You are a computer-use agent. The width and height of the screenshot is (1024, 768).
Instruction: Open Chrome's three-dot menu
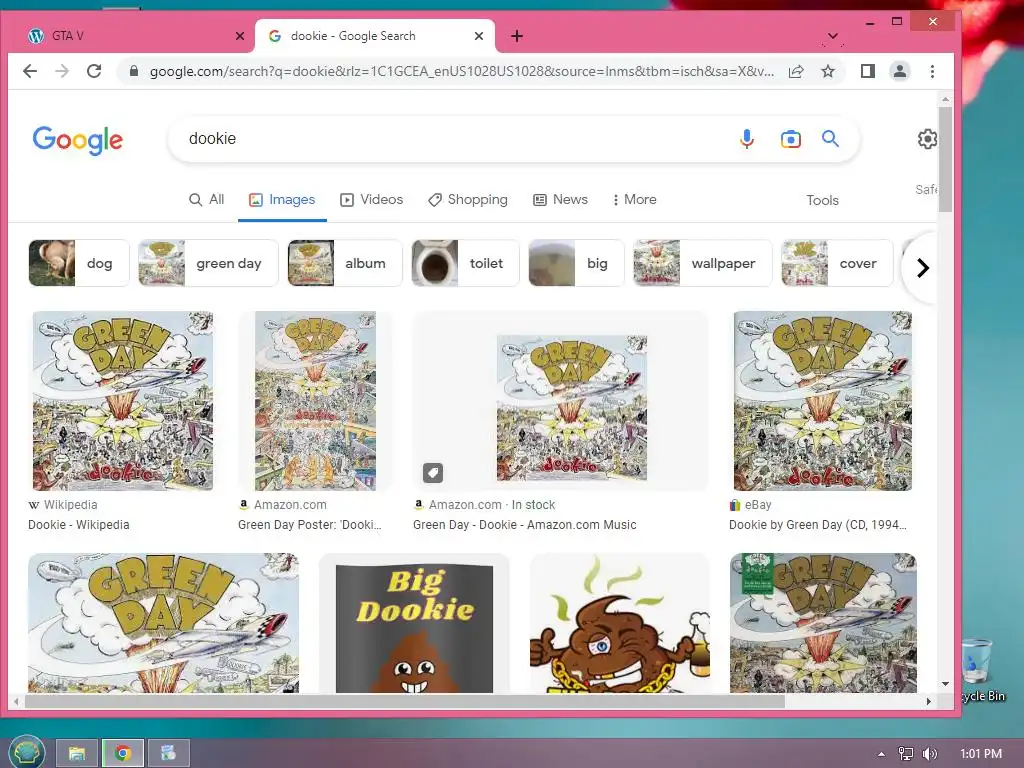coord(933,71)
